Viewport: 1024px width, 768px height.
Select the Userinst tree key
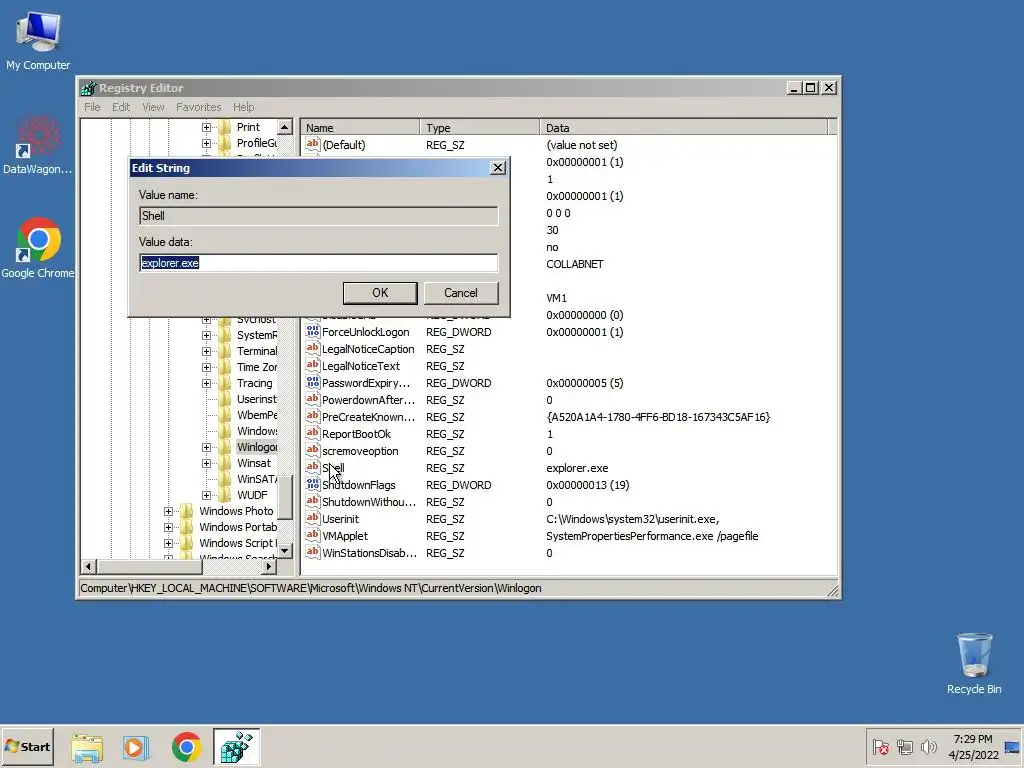[257, 399]
